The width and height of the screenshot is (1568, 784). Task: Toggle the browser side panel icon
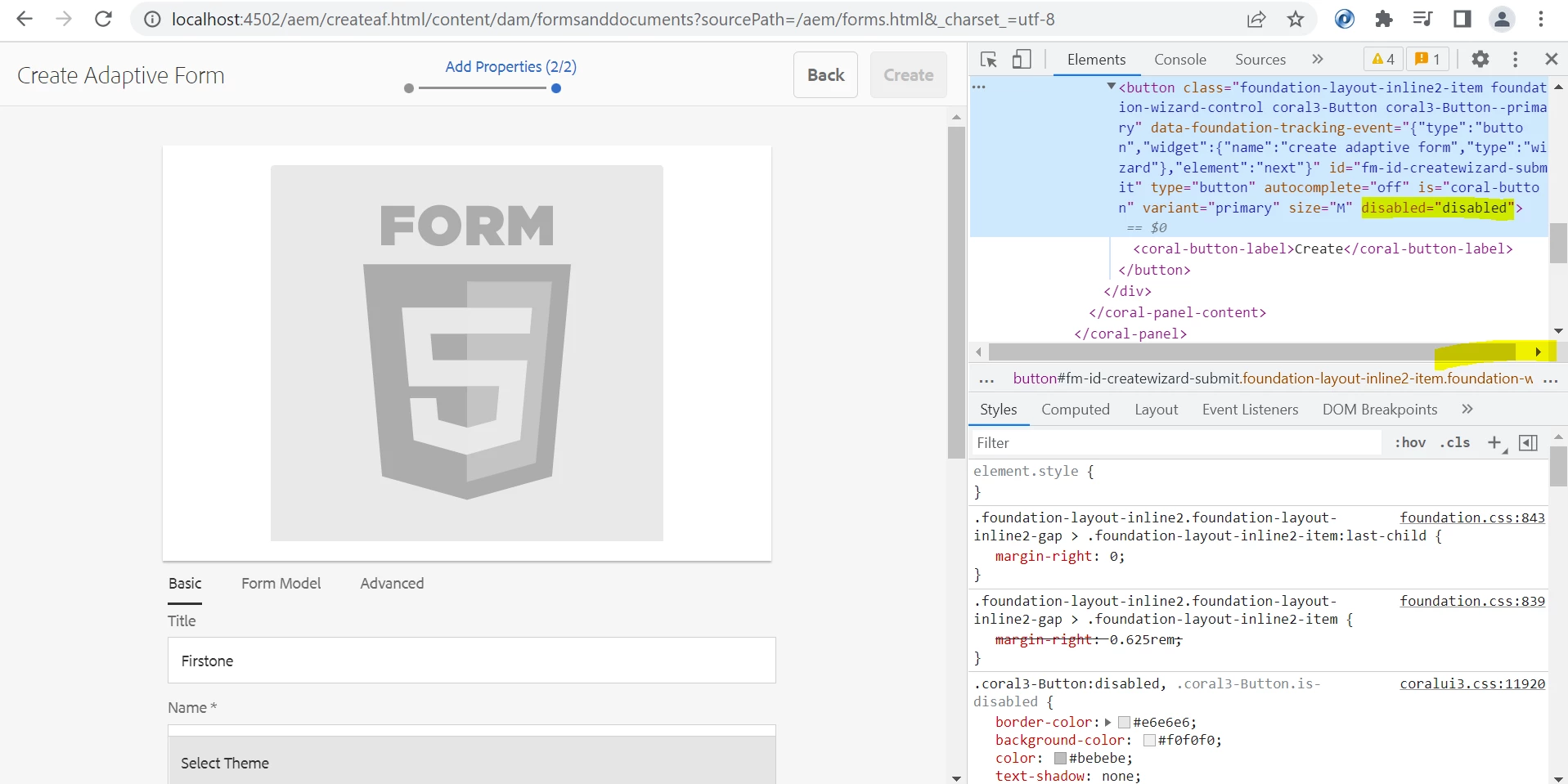click(x=1462, y=19)
